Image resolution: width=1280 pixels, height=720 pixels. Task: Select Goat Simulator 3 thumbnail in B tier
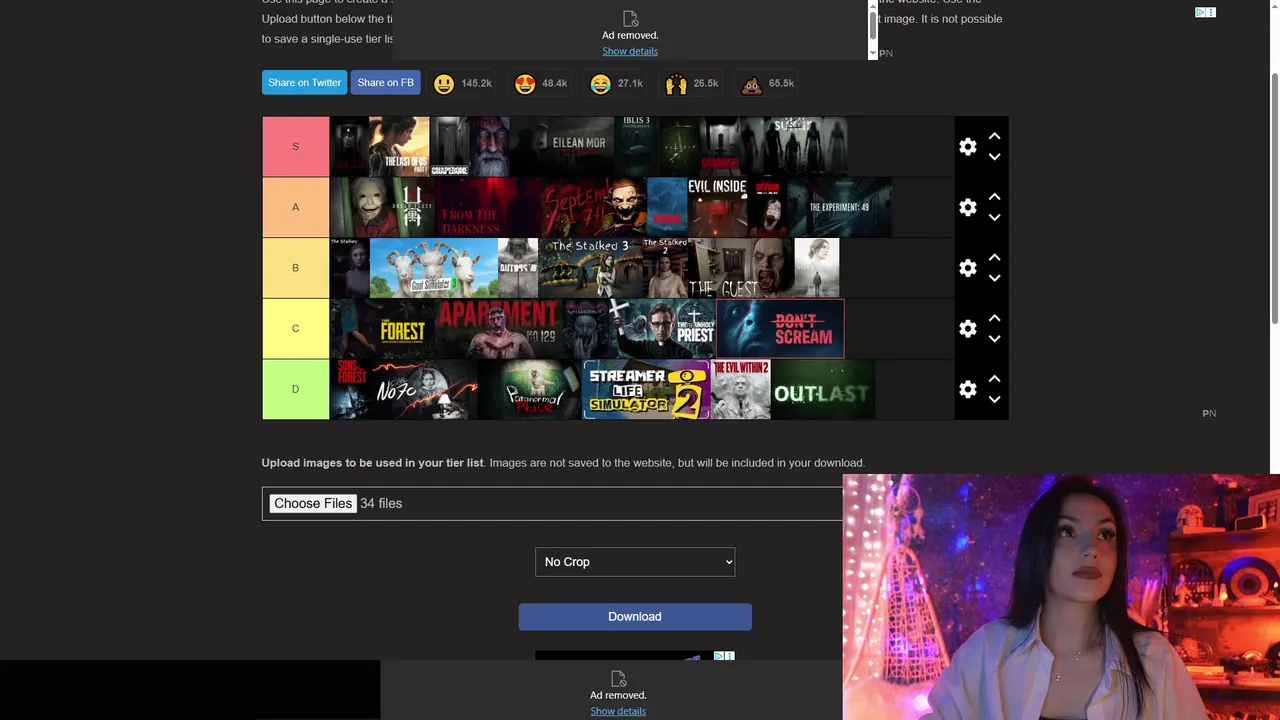click(x=433, y=268)
